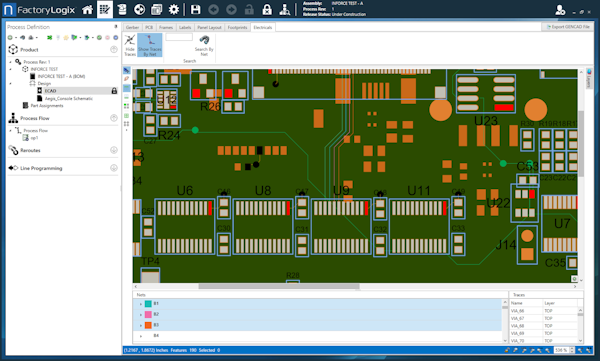Click the net search input field
600x361 pixels.
[179, 37]
